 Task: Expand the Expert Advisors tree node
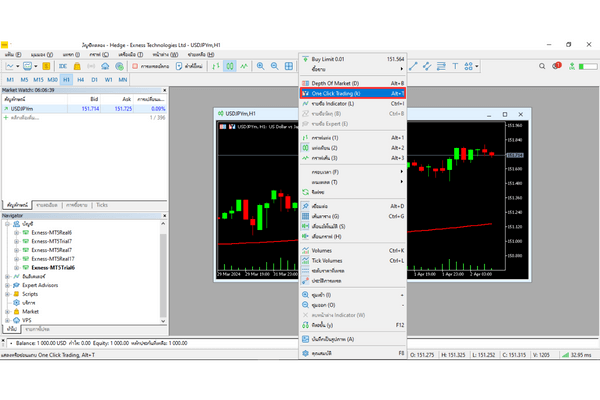(8, 285)
